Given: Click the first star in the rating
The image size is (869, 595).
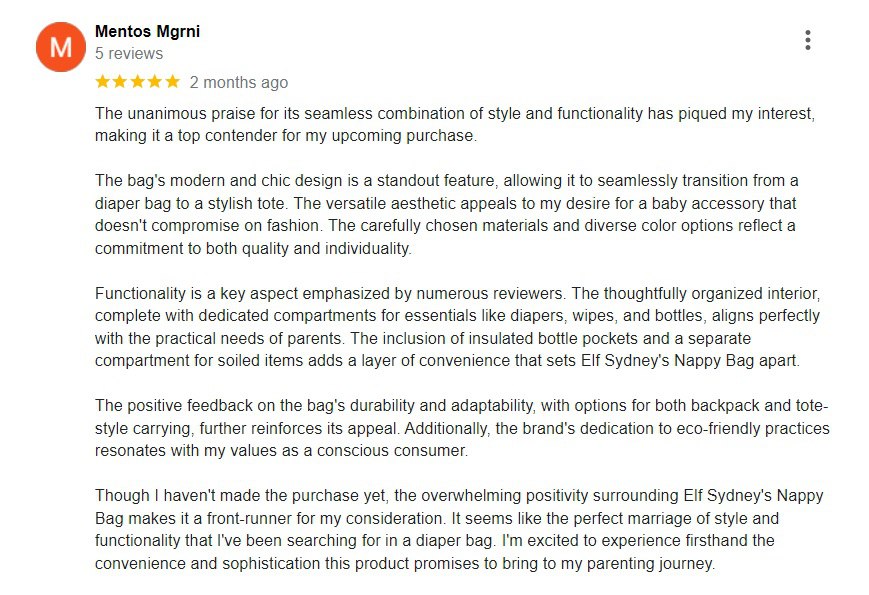Looking at the screenshot, I should click(103, 81).
